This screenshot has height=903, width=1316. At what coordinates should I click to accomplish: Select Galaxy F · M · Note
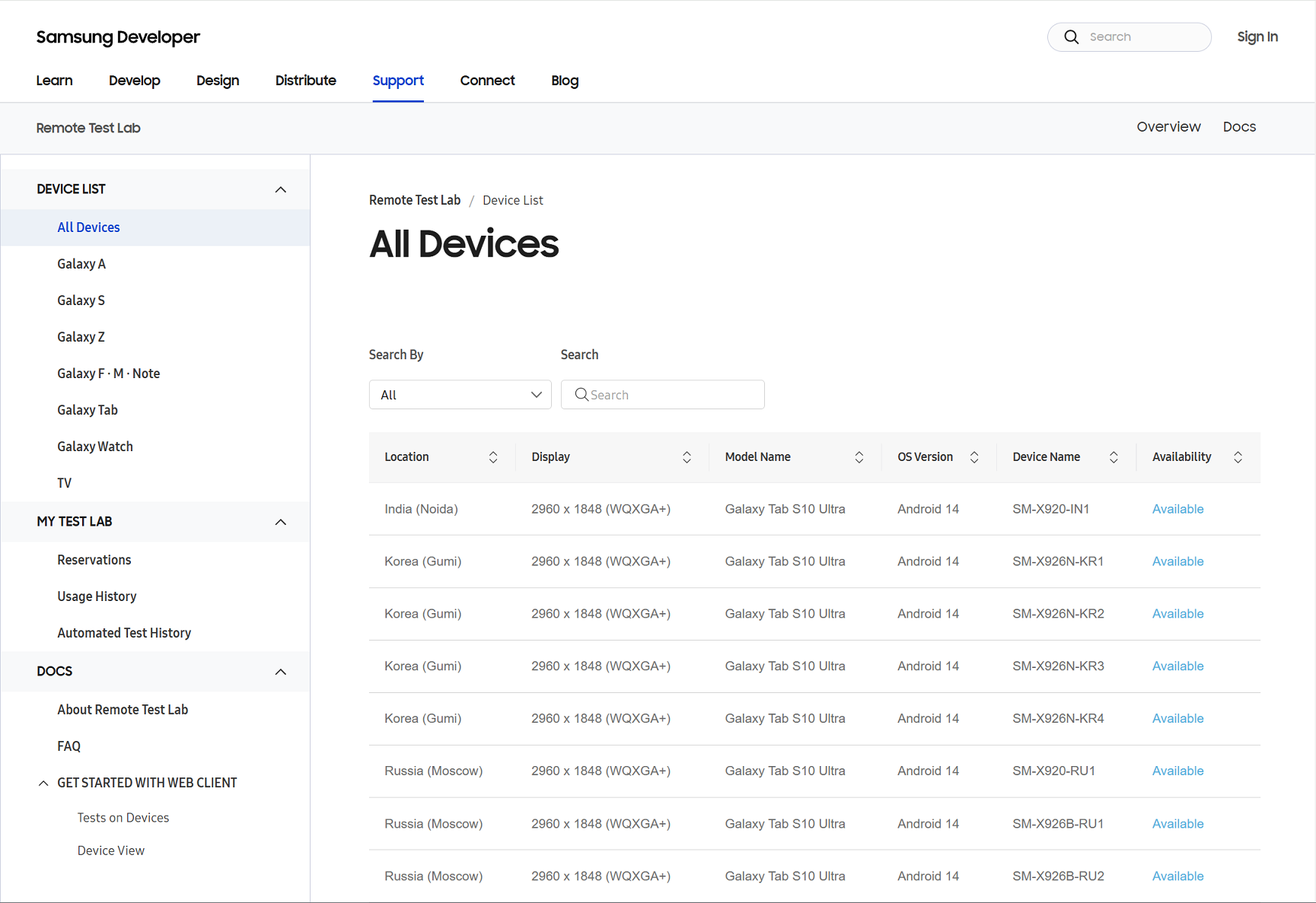point(109,374)
